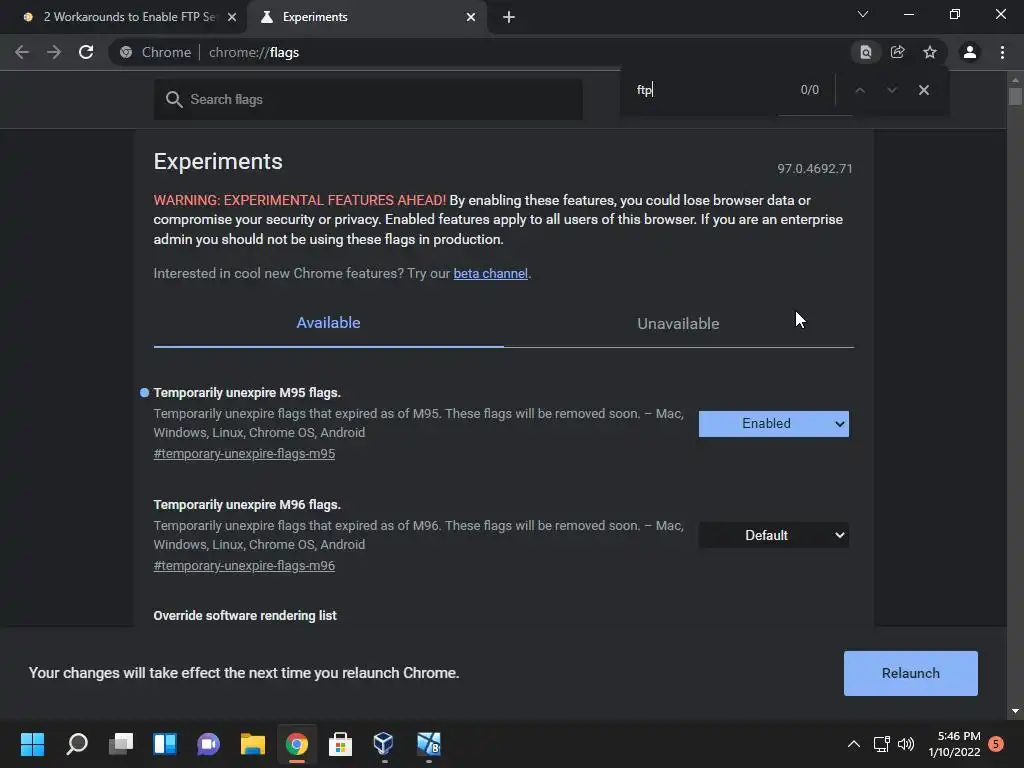Image resolution: width=1024 pixels, height=768 pixels.
Task: Go forward to next page
Action: pos(54,52)
